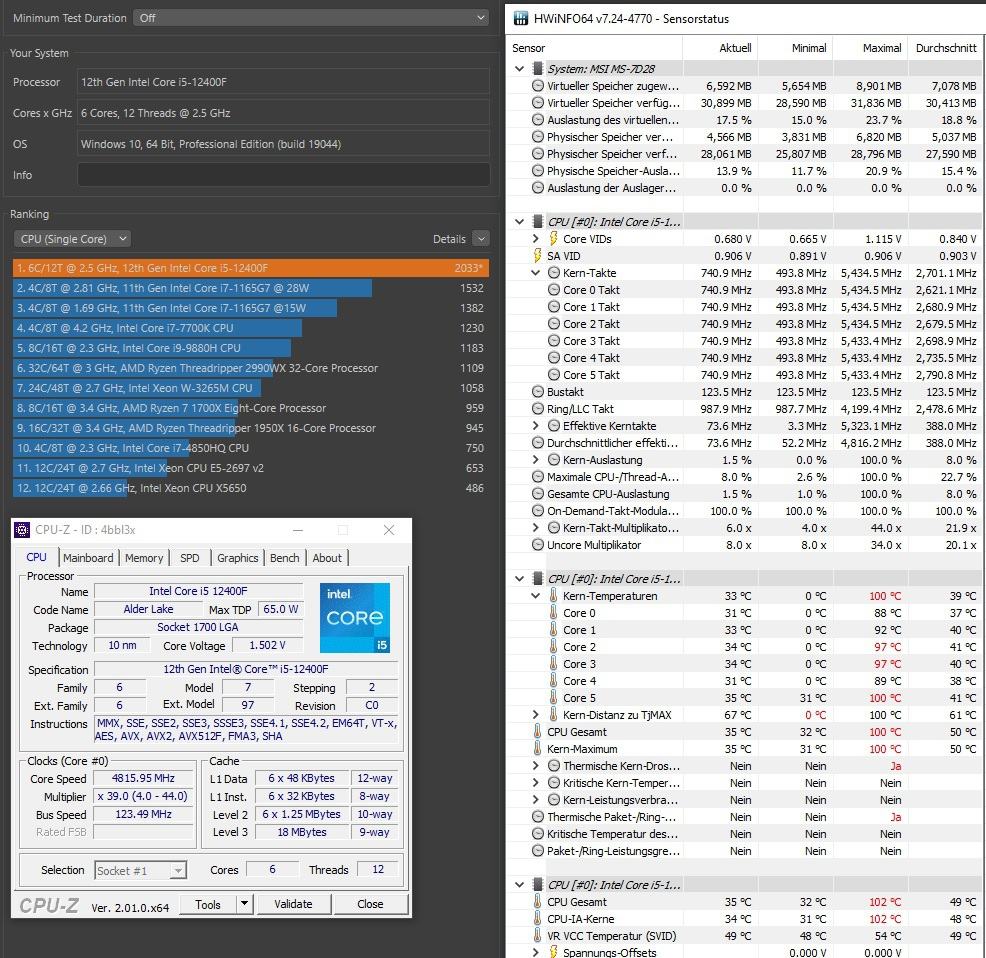Viewport: 986px width, 958px height.
Task: Click the clock icon beside Bustakt
Action: point(538,391)
